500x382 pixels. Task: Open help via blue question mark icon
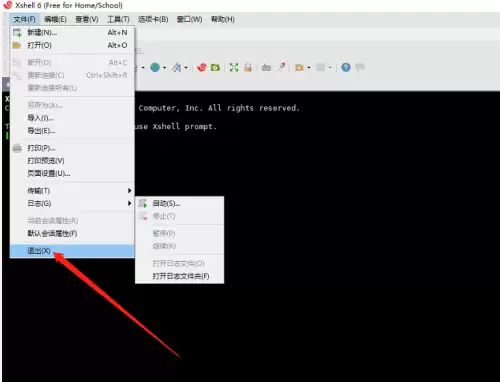click(x=346, y=68)
